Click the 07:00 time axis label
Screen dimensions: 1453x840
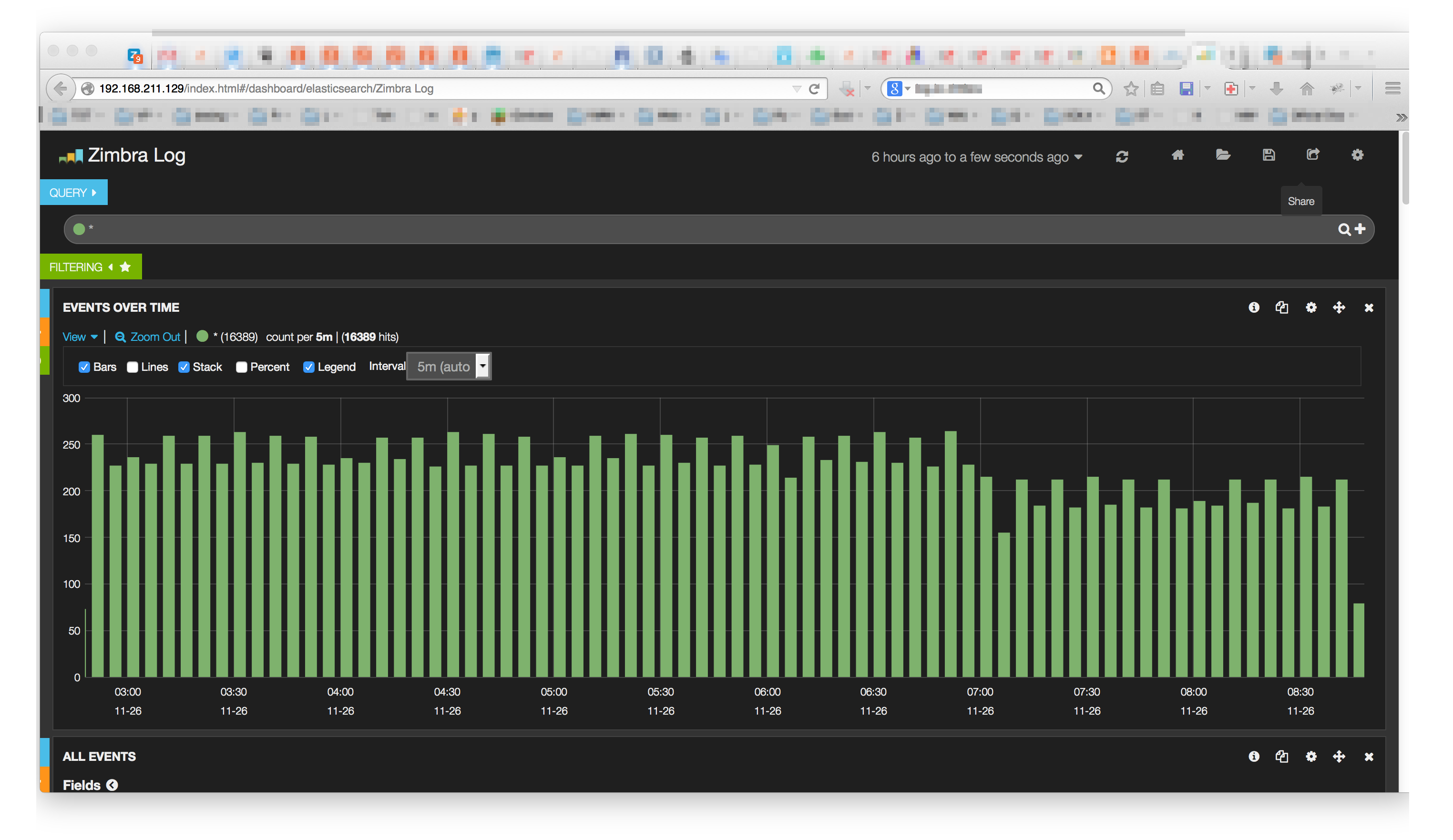[x=980, y=692]
